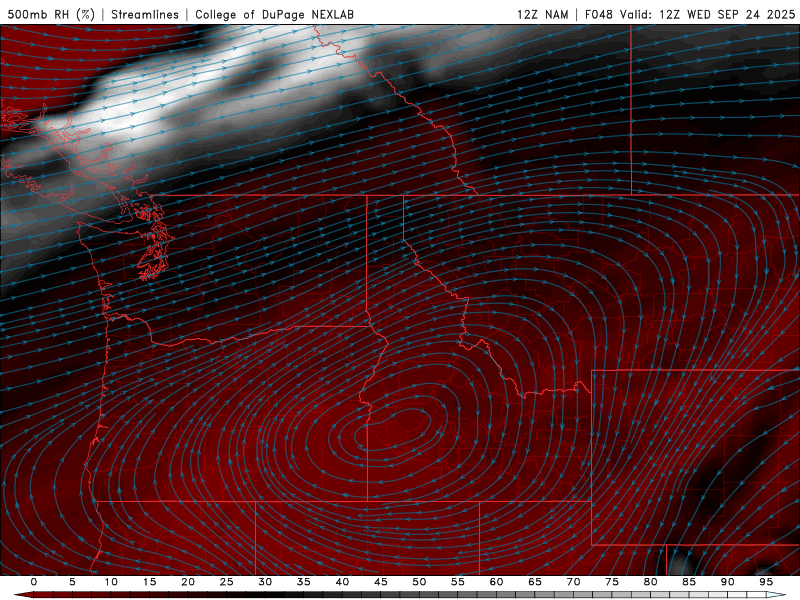Click the '30' color scale label

tap(265, 582)
